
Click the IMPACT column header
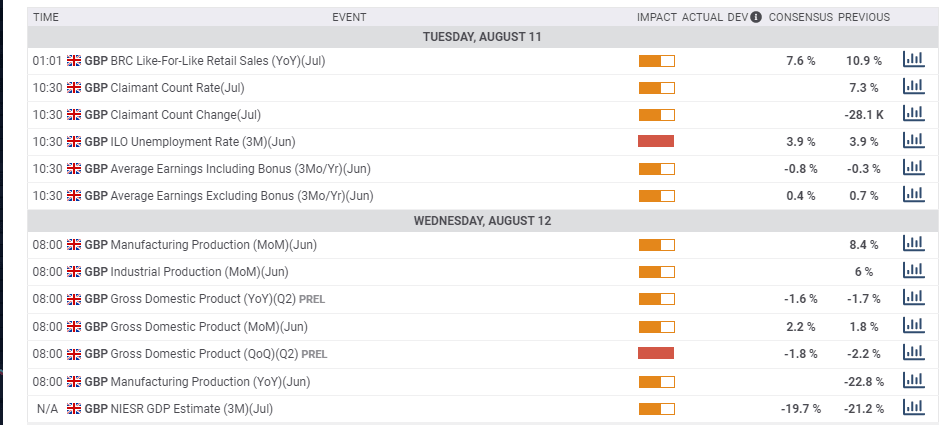coord(656,17)
